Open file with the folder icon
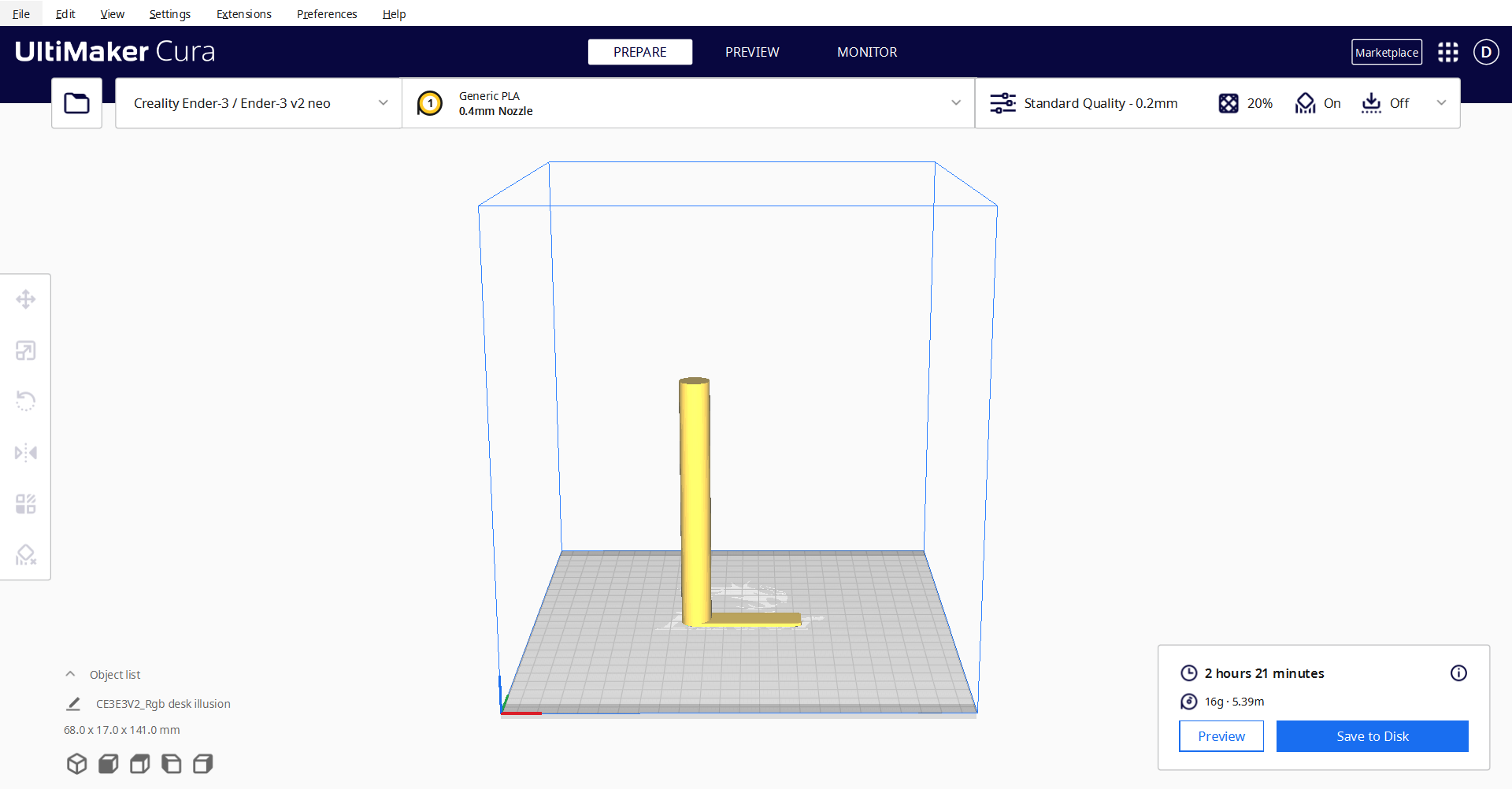Viewport: 1512px width, 789px height. coord(76,103)
